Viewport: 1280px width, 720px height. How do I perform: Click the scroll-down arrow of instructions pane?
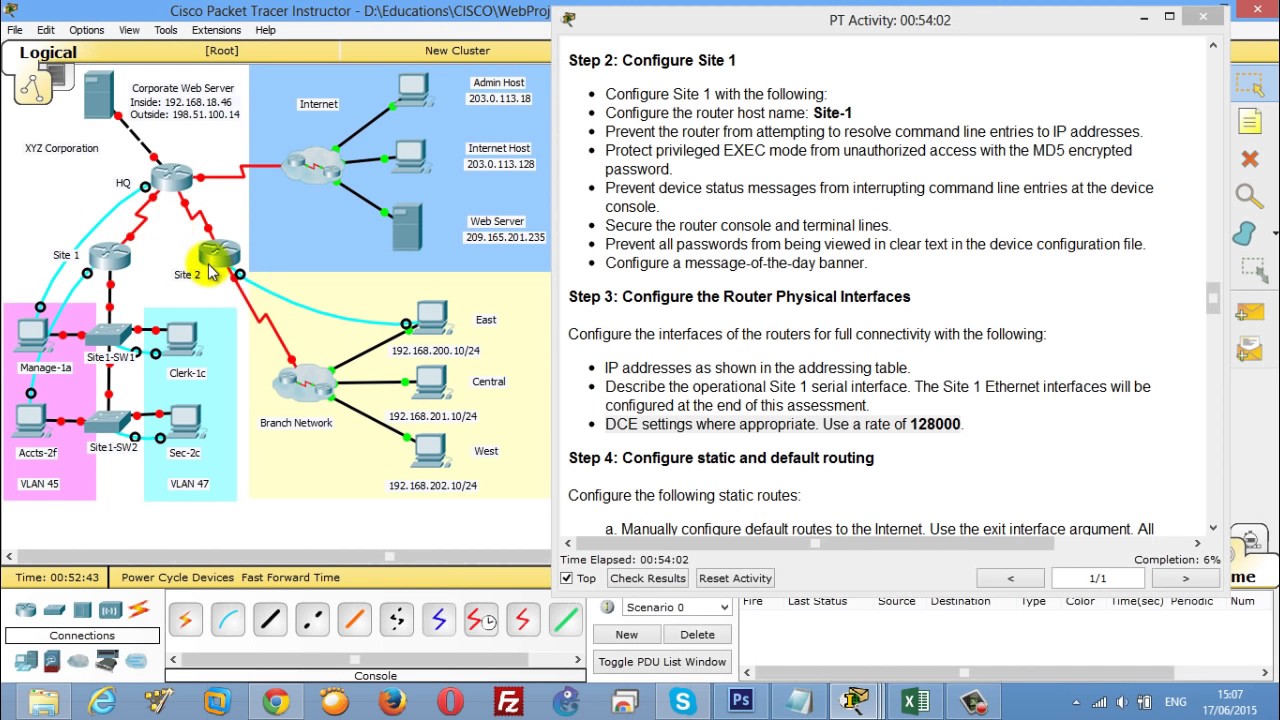[x=1213, y=527]
